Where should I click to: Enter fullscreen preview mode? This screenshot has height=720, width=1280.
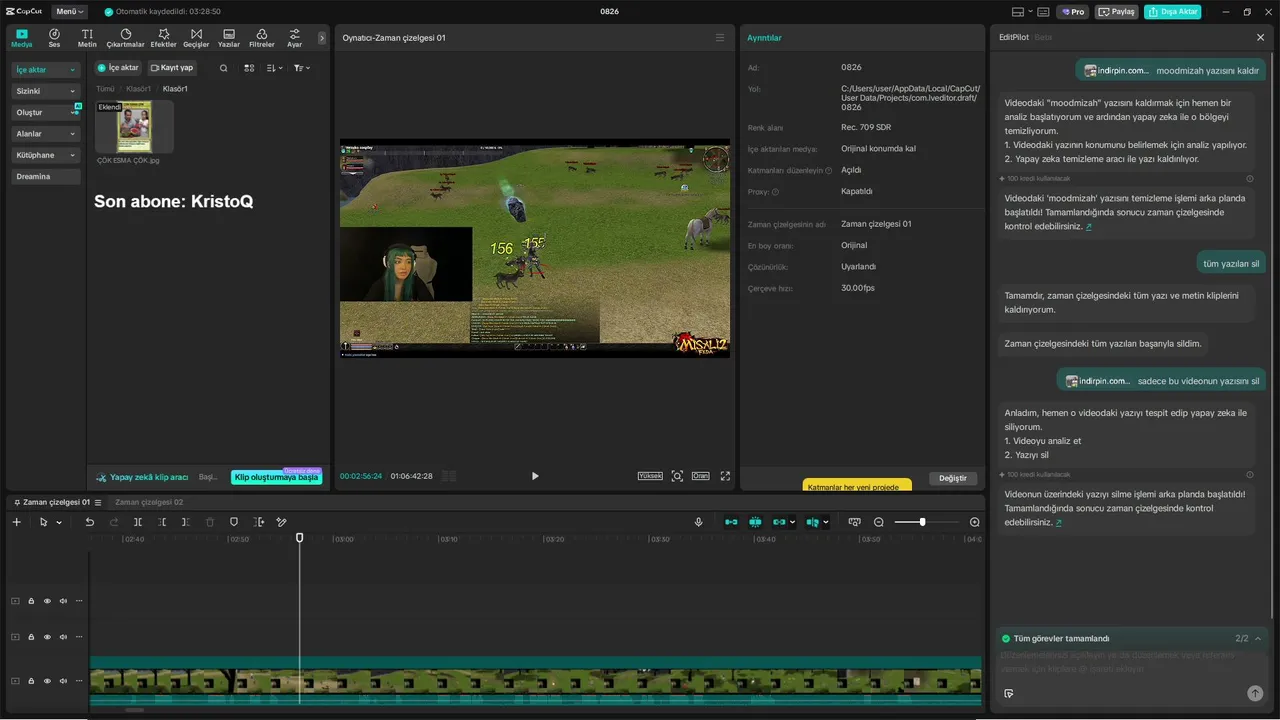pos(725,476)
